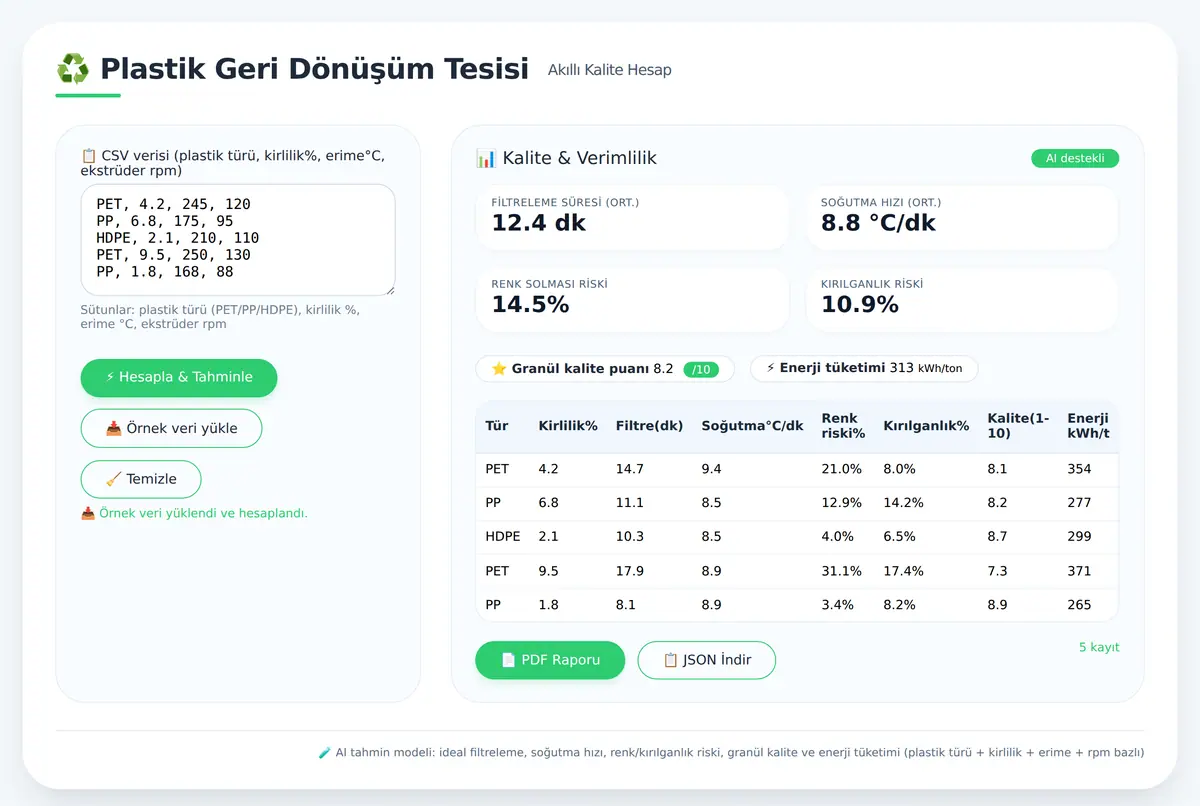The height and width of the screenshot is (806, 1200).
Task: Click the 8.7 quality cell for HDPE
Action: (997, 536)
